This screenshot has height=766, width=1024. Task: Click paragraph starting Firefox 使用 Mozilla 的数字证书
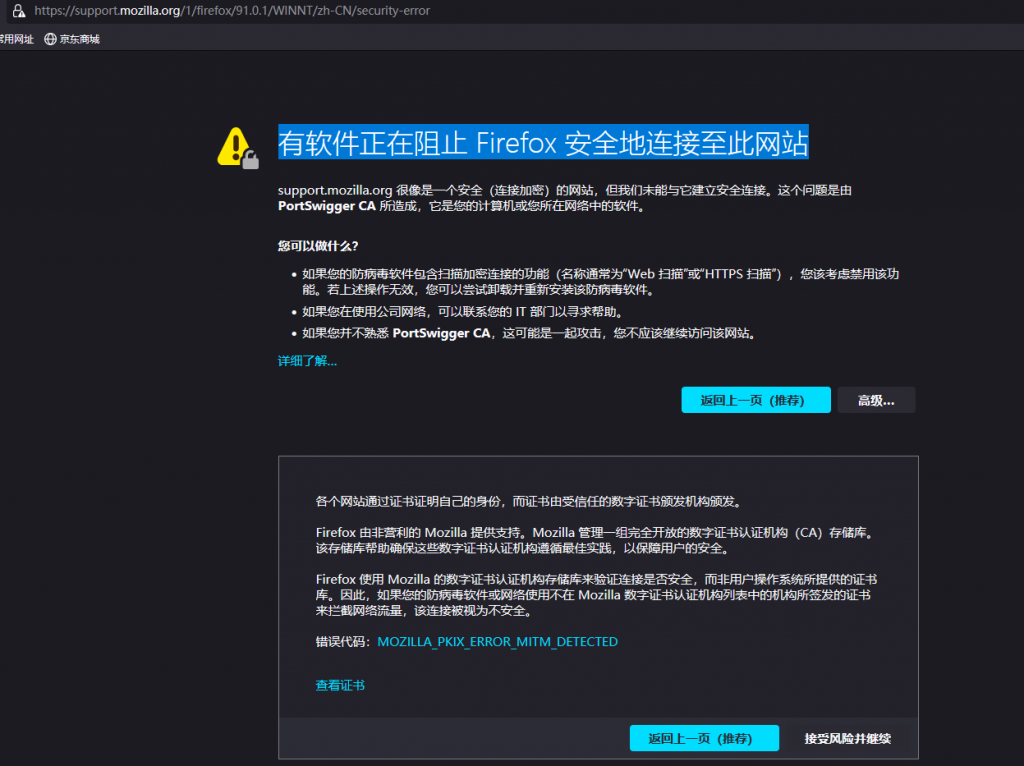click(596, 595)
